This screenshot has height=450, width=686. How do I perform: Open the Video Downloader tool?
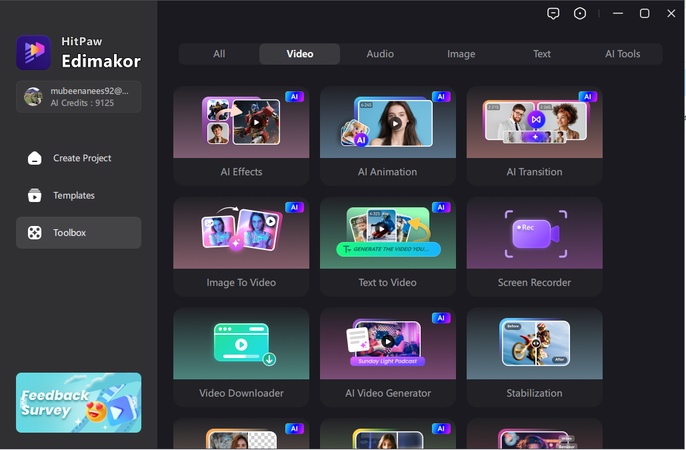tap(241, 357)
